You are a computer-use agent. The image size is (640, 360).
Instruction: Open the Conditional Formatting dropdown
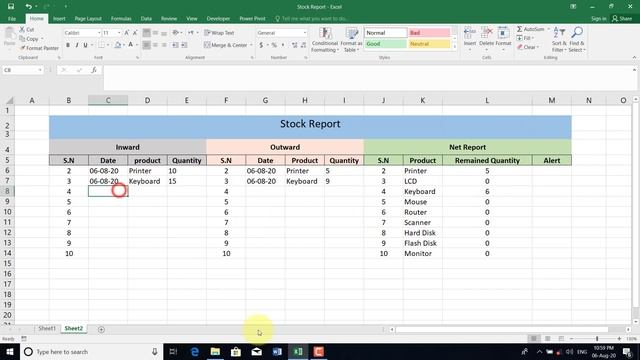[325, 40]
